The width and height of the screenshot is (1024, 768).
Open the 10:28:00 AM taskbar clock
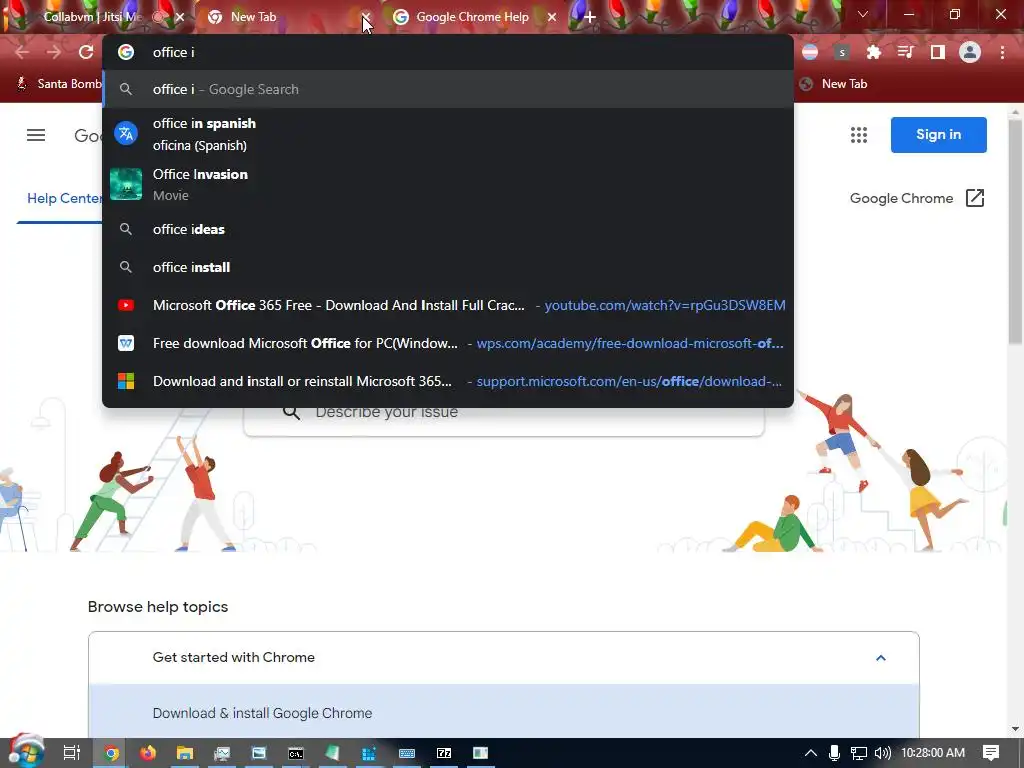pyautogui.click(x=933, y=753)
